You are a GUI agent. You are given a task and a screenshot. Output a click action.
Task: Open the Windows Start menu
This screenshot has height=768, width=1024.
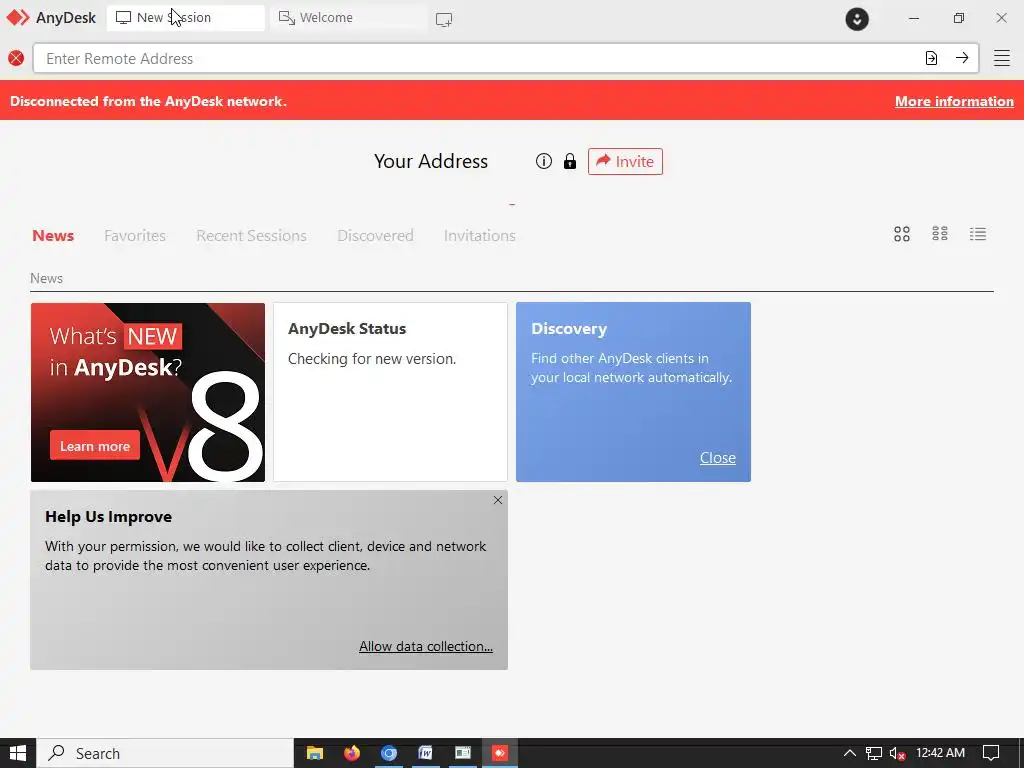click(x=18, y=753)
